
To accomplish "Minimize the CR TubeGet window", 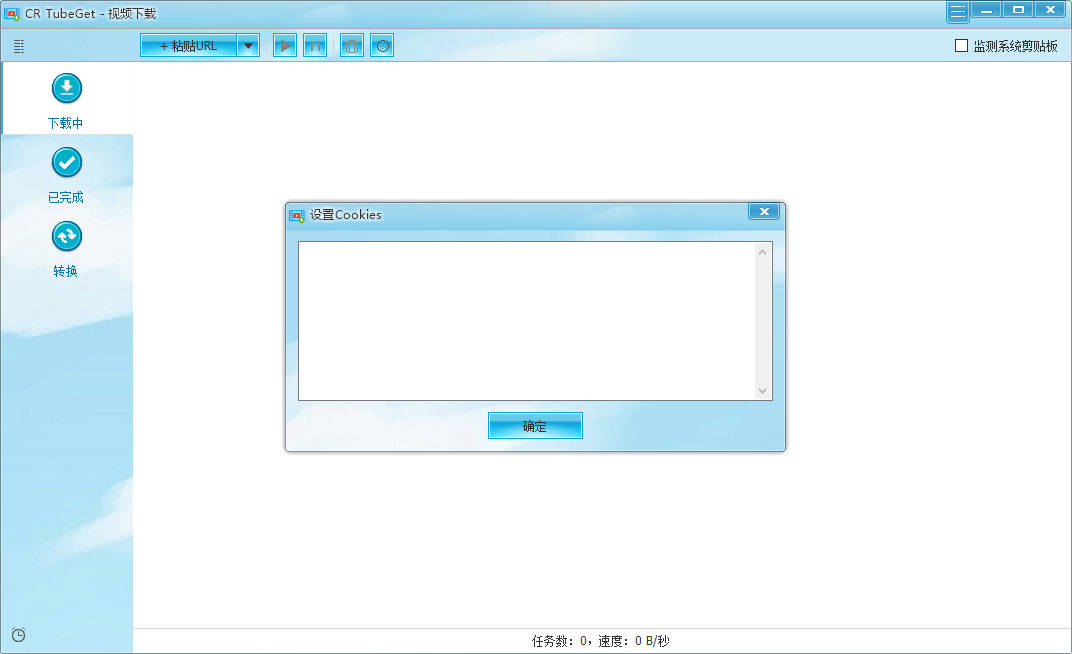I will pos(987,10).
